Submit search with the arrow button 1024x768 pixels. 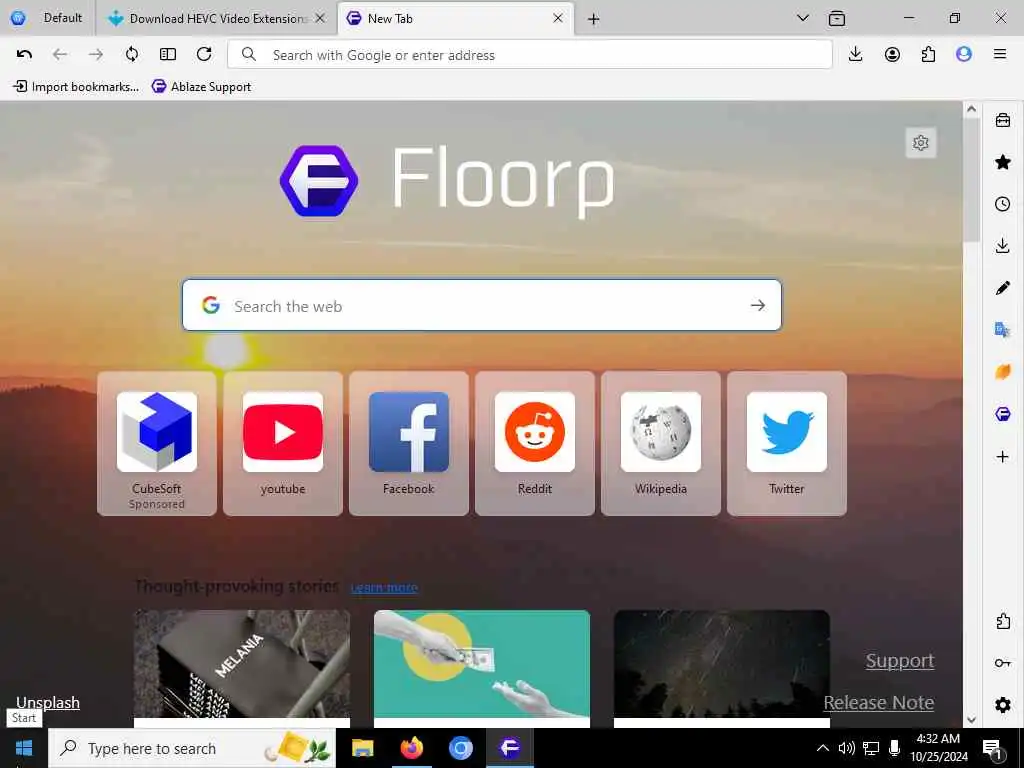(x=758, y=305)
